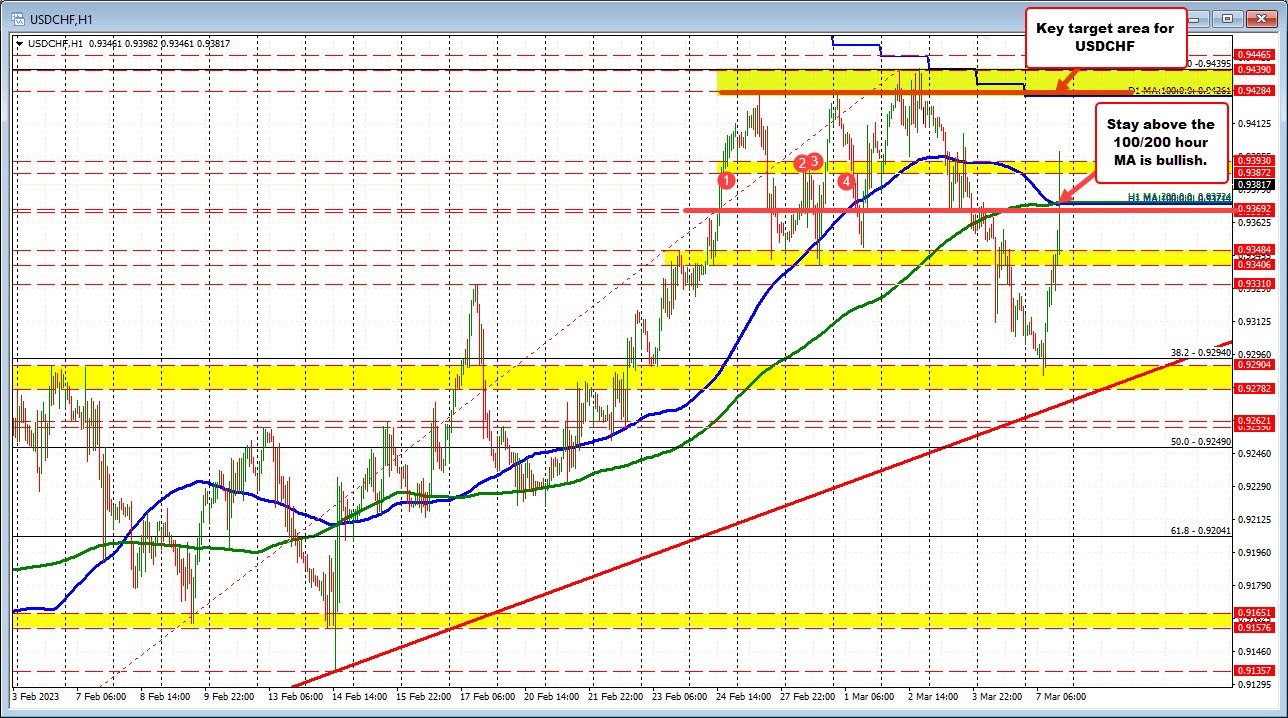Viewport: 1288px width, 718px height.
Task: Click the current price label 0.93817
Action: pyautogui.click(x=1255, y=185)
